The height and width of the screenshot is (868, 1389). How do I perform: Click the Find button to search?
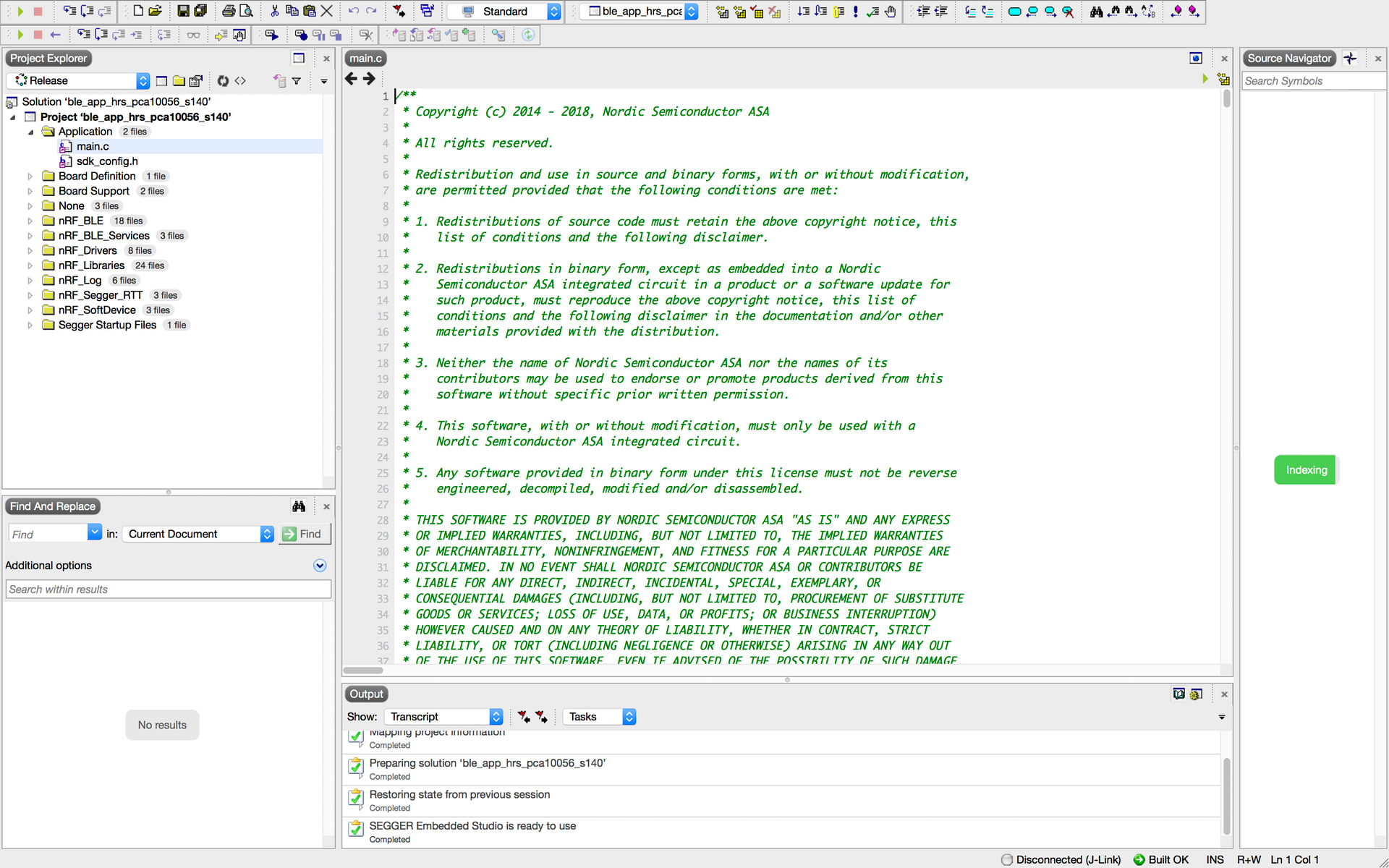[304, 533]
